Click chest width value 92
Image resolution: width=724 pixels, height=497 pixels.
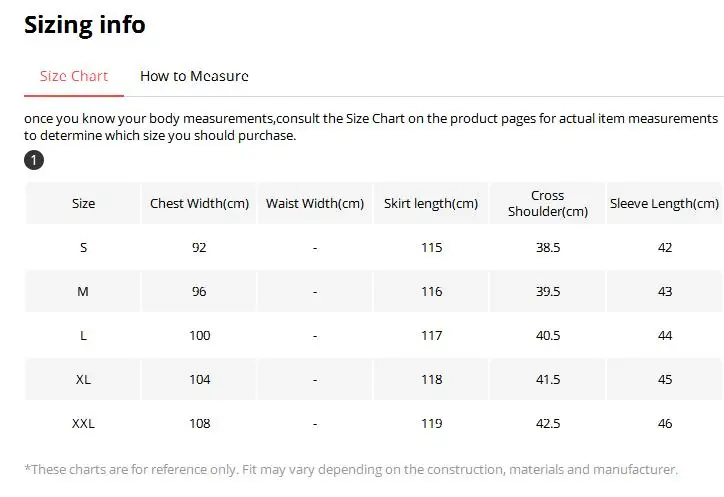click(199, 248)
